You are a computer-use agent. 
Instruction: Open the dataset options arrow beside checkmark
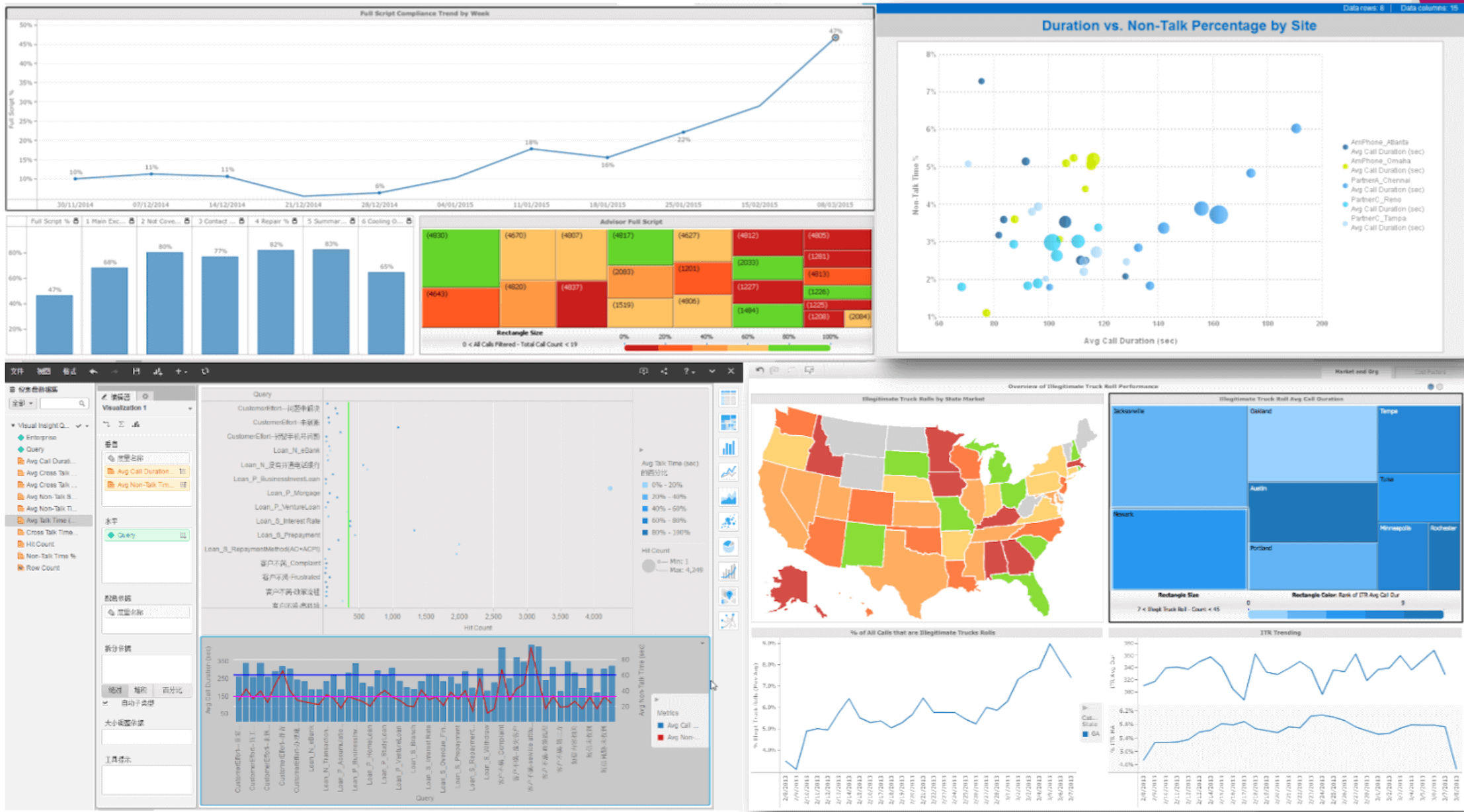coord(87,426)
